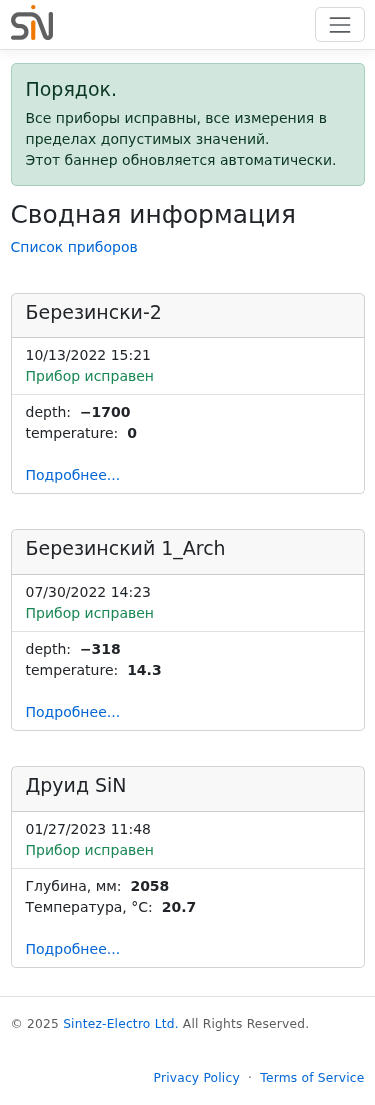Open the Privacy Policy link
This screenshot has width=375, height=1105.
(x=197, y=1078)
